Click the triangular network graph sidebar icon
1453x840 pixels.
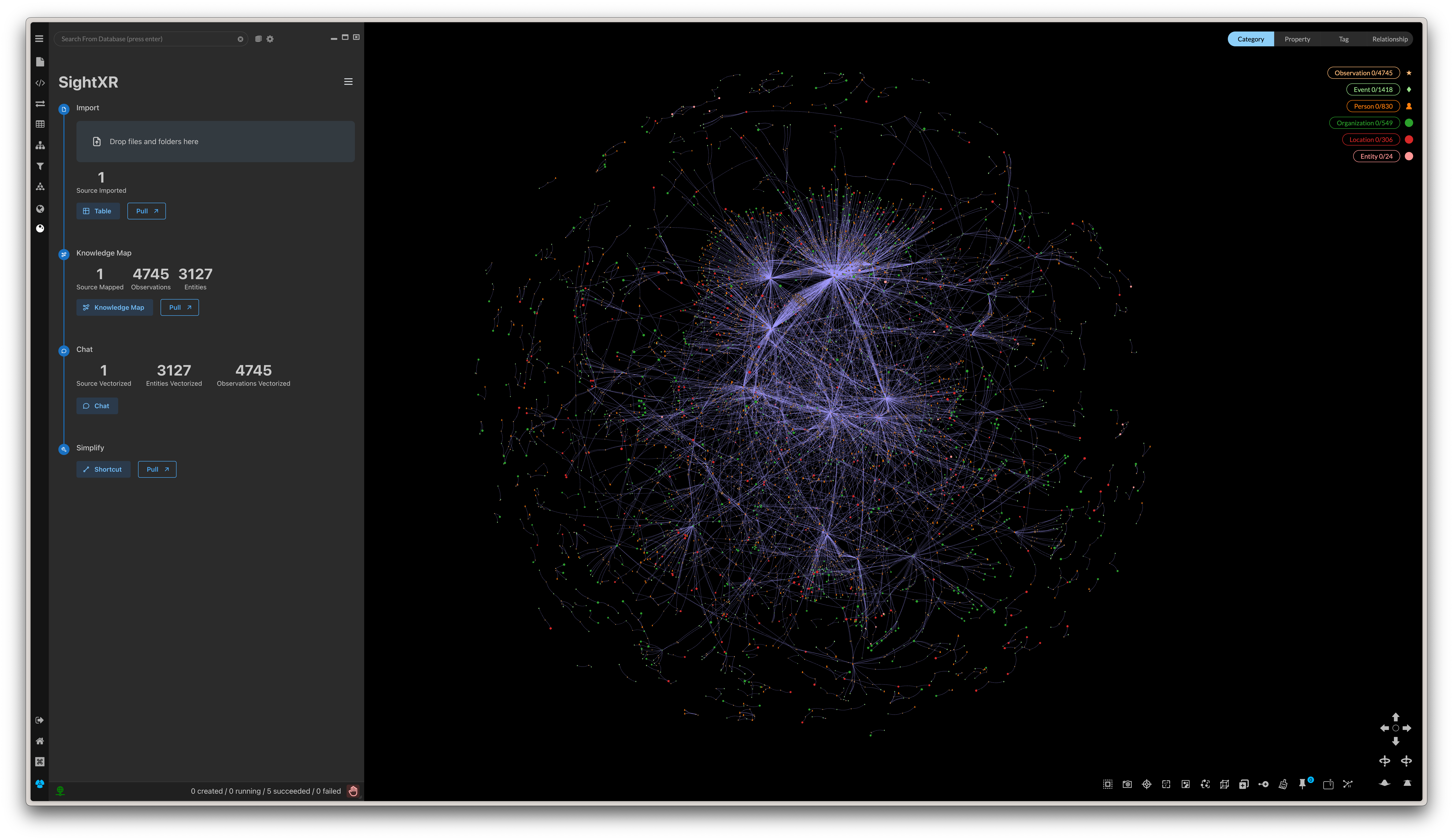click(40, 187)
